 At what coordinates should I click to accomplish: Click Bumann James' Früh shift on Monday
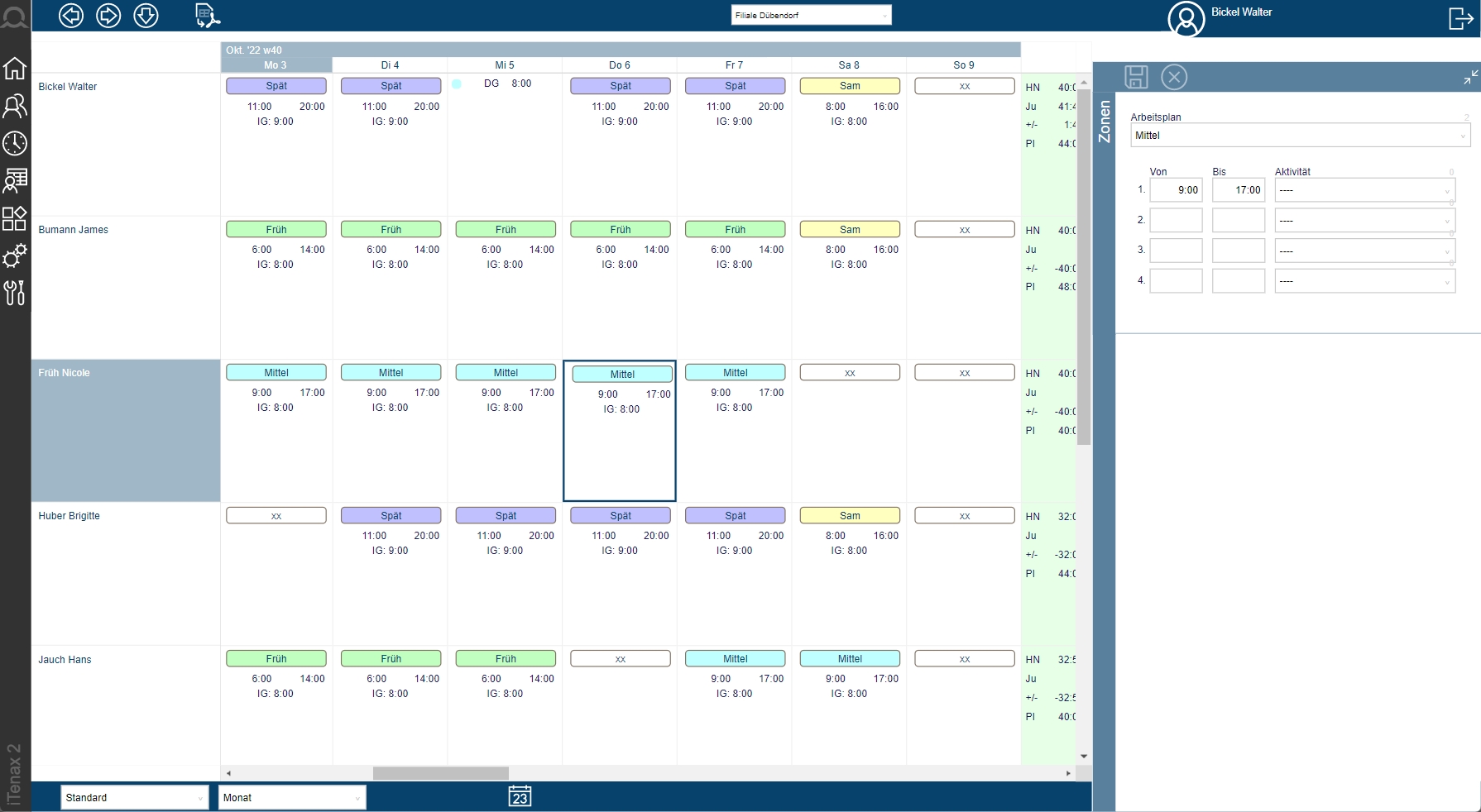coord(276,230)
